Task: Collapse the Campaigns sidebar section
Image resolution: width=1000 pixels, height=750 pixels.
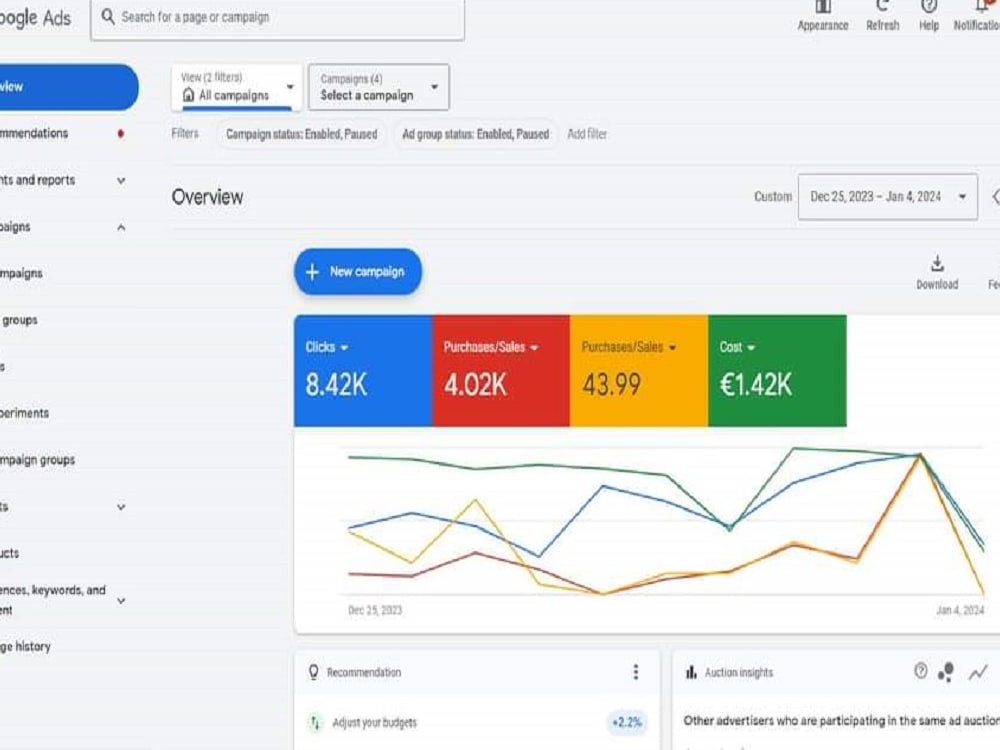Action: tap(121, 227)
